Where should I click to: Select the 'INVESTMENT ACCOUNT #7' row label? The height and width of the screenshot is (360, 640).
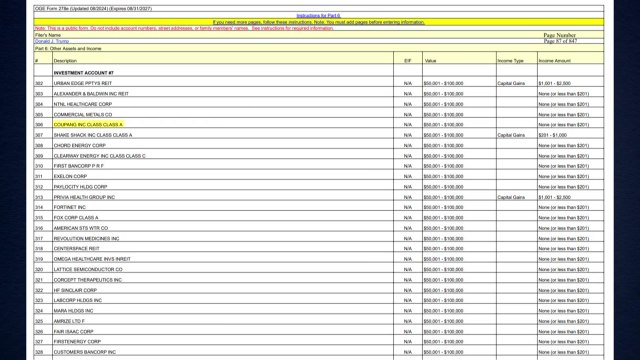click(x=84, y=73)
